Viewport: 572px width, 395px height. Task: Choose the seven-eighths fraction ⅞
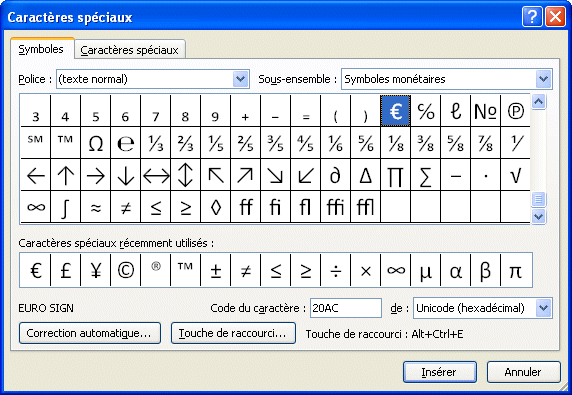(485, 143)
